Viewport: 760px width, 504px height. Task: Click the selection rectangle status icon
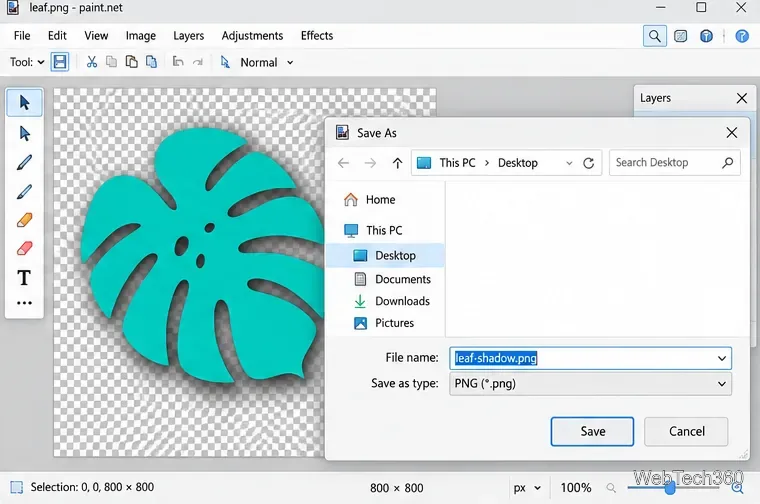pos(16,487)
